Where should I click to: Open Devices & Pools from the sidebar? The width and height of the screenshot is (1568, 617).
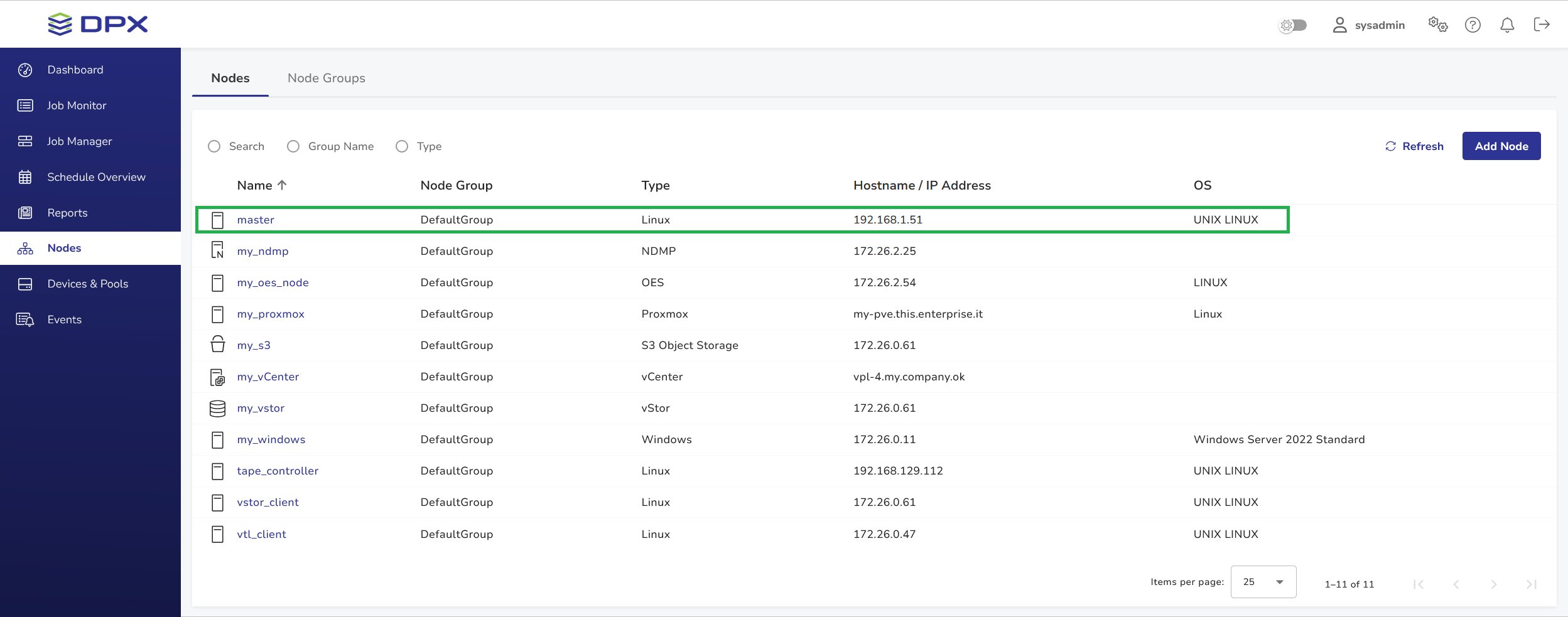[90, 284]
